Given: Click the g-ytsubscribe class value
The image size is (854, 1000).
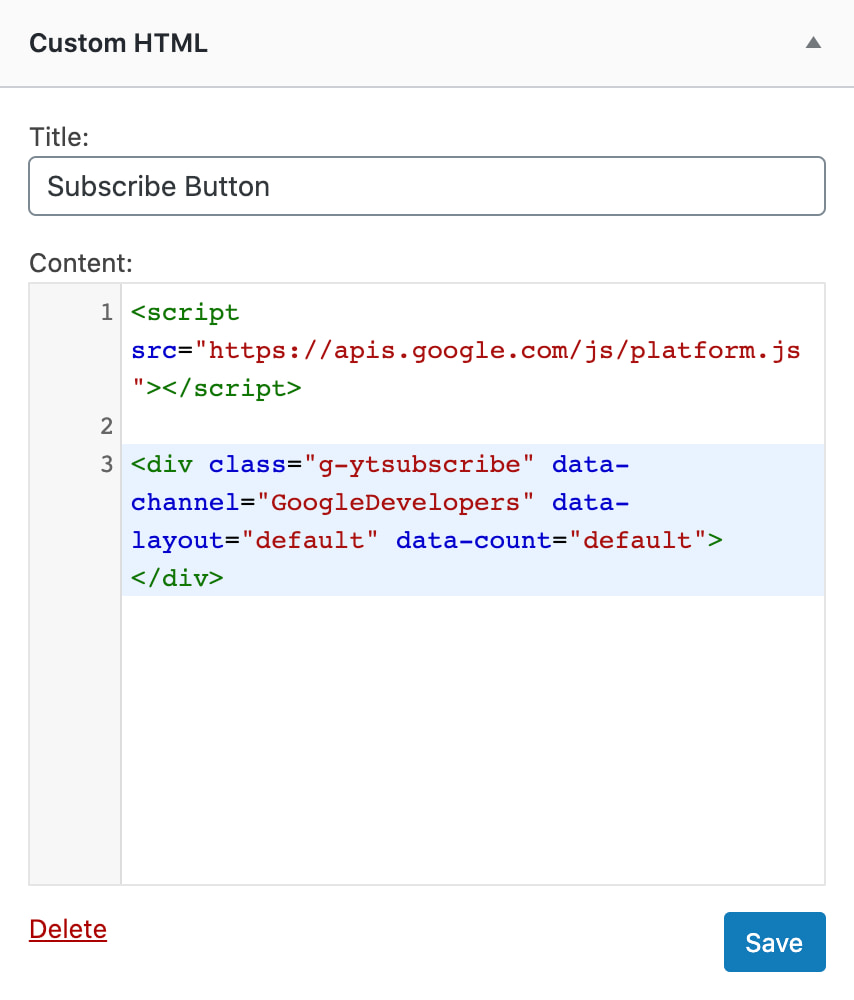Looking at the screenshot, I should [419, 464].
